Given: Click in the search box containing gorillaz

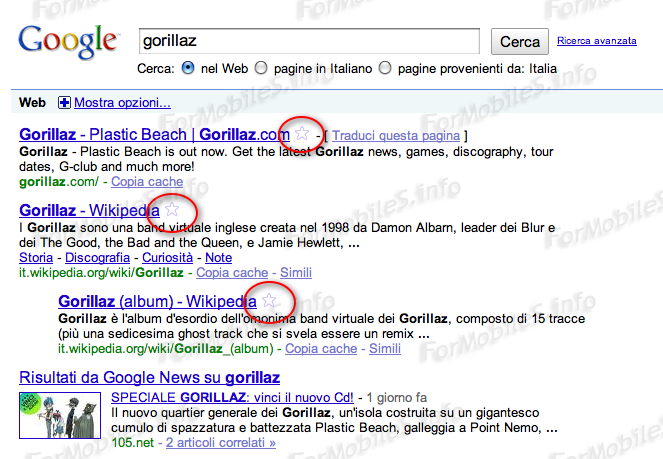Looking at the screenshot, I should point(310,42).
